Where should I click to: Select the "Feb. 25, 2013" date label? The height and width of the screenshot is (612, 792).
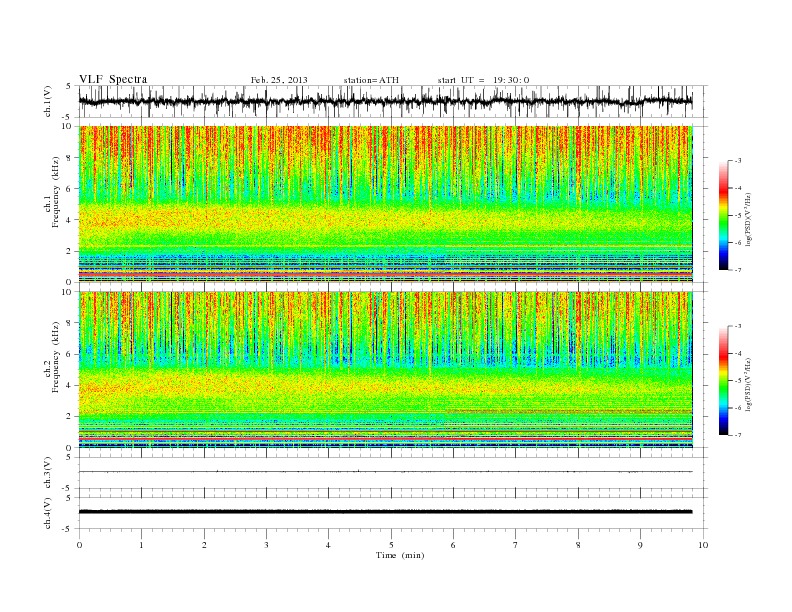279,80
